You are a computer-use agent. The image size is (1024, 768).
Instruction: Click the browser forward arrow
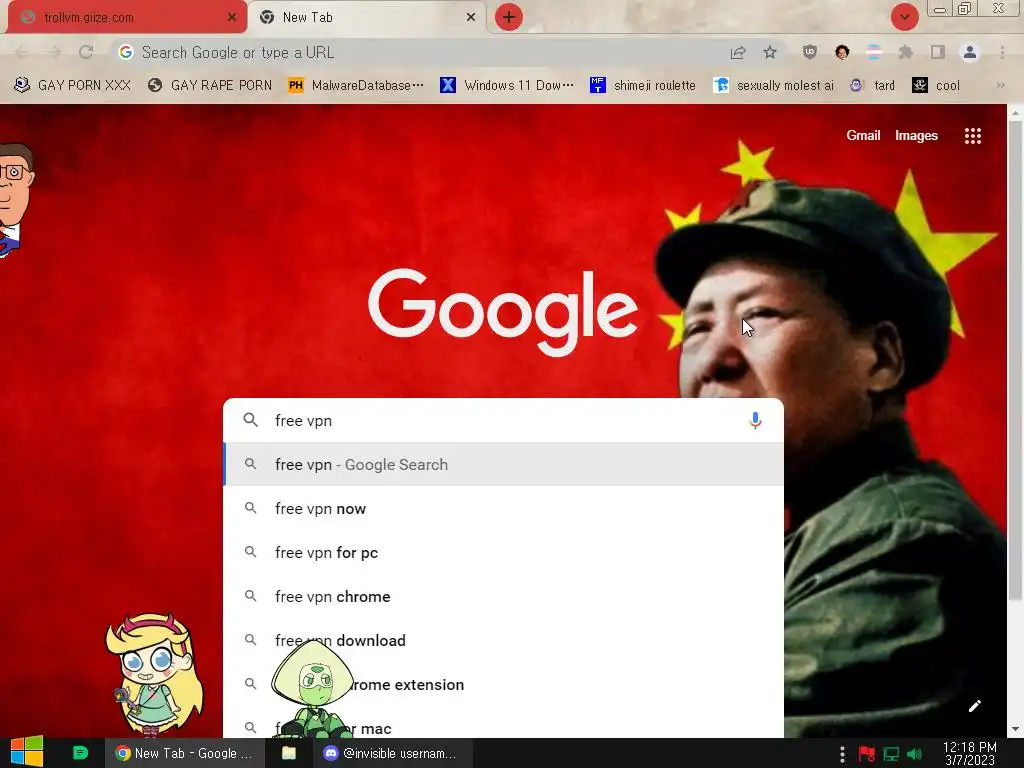pos(54,52)
